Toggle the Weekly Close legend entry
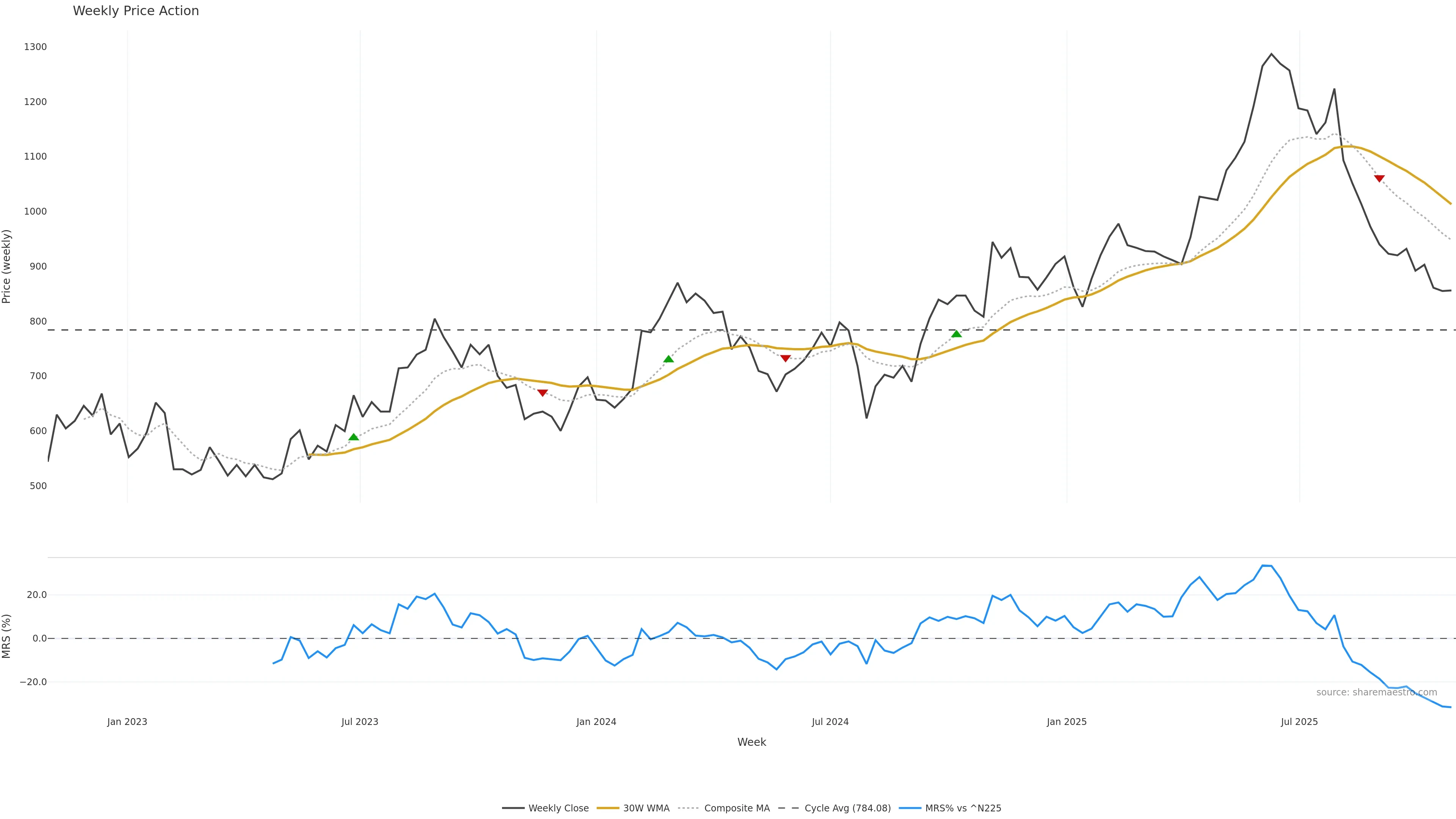This screenshot has width=1456, height=819. [558, 808]
